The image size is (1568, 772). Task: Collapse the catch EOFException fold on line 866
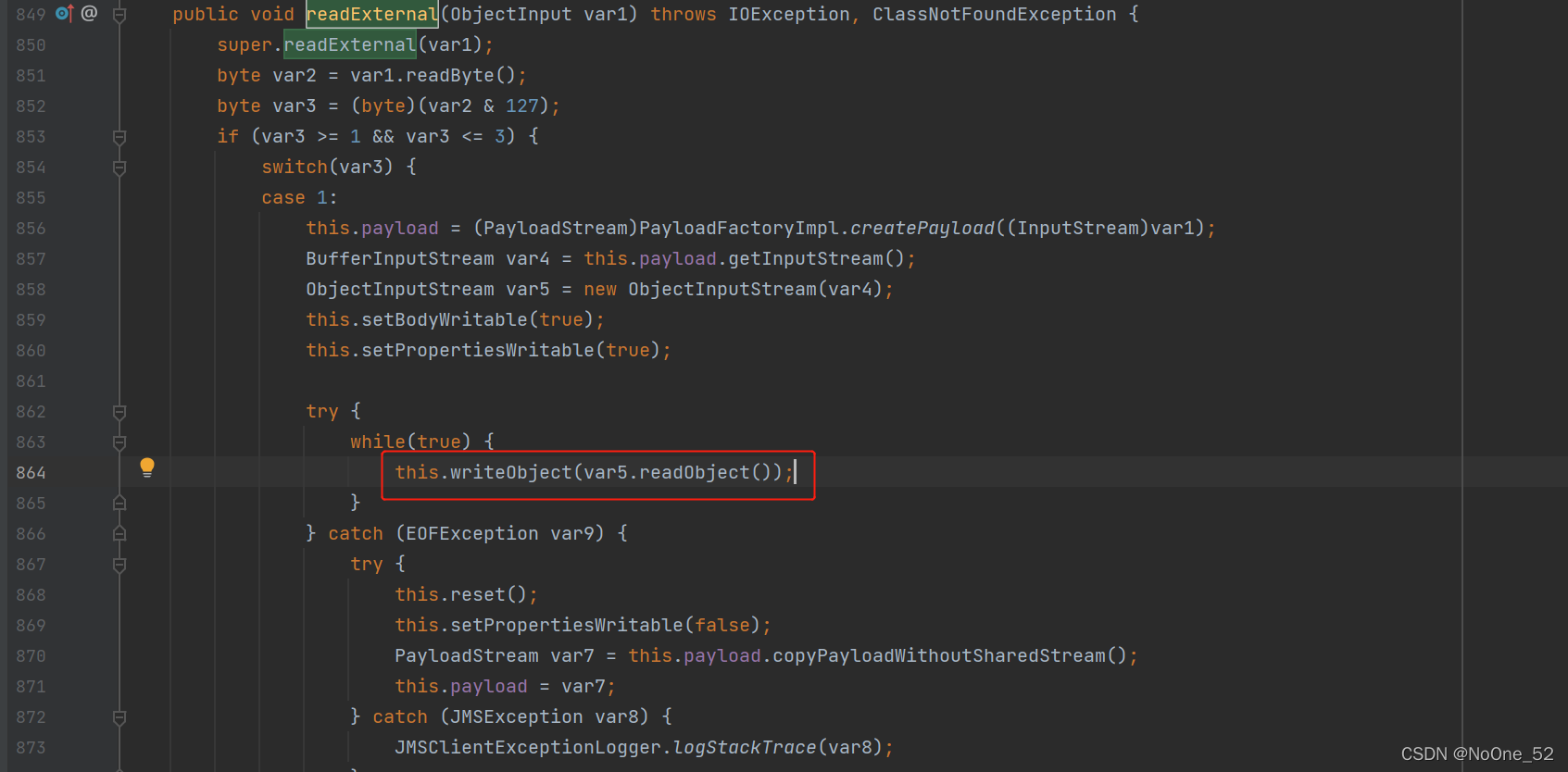tap(119, 534)
